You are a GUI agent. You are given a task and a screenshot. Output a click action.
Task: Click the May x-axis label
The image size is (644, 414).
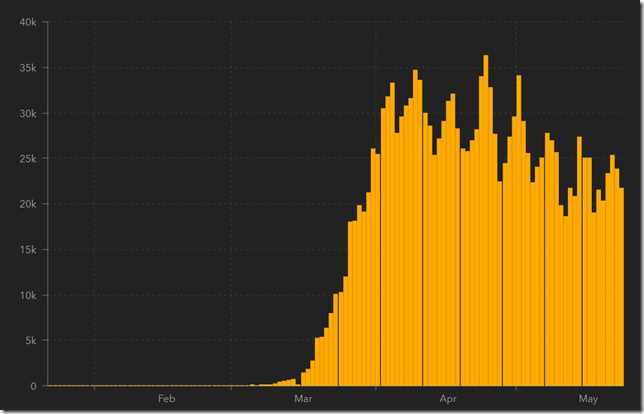tap(588, 398)
